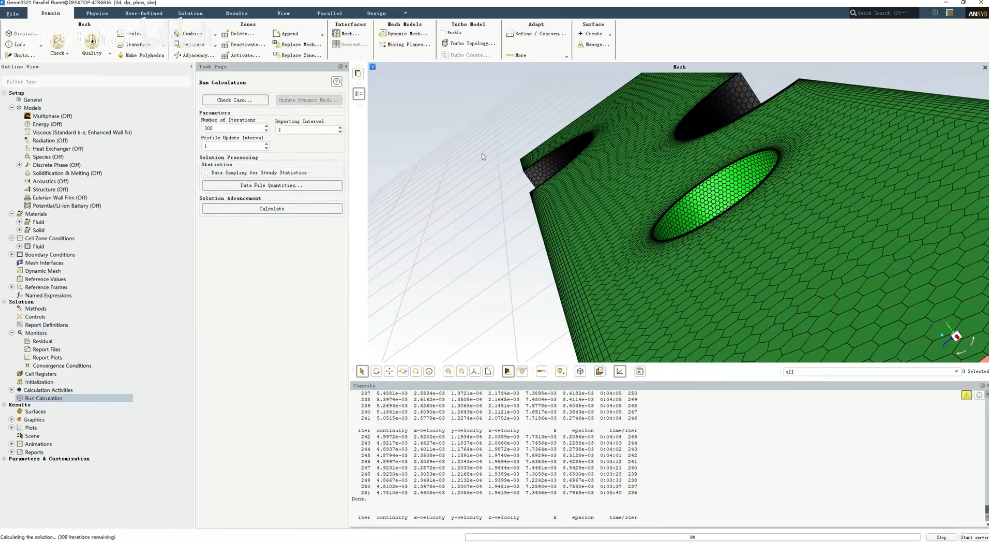Click the calculation progress bar
989x543 pixels.
click(692, 537)
